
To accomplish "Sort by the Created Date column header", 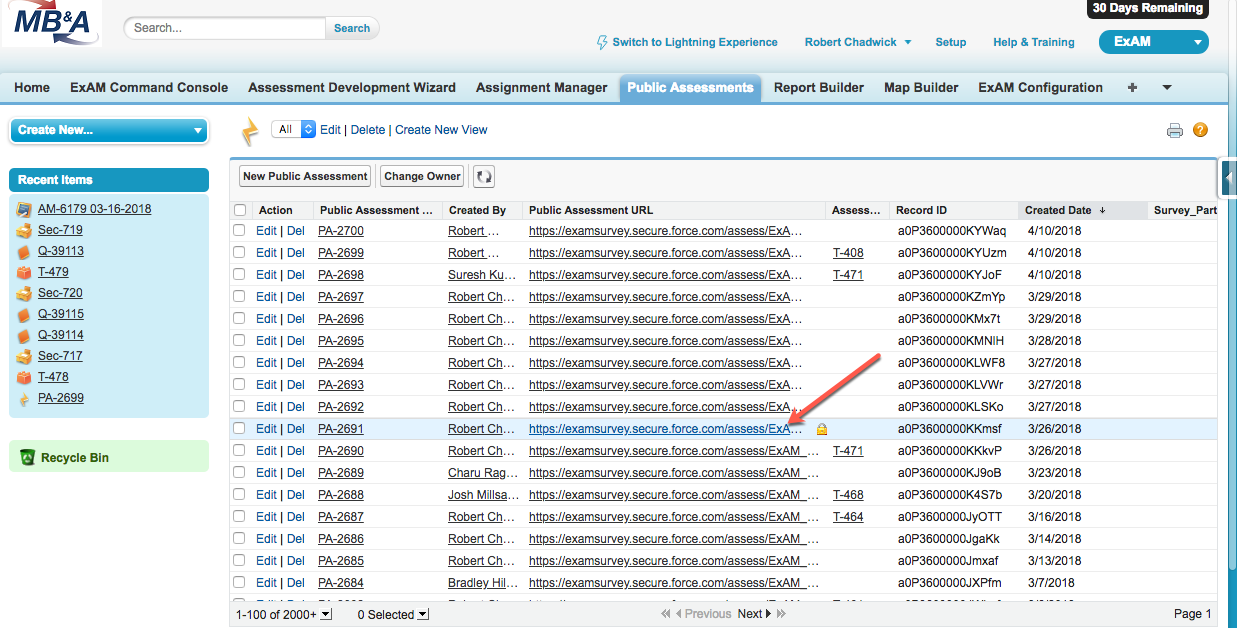I will pyautogui.click(x=1084, y=210).
